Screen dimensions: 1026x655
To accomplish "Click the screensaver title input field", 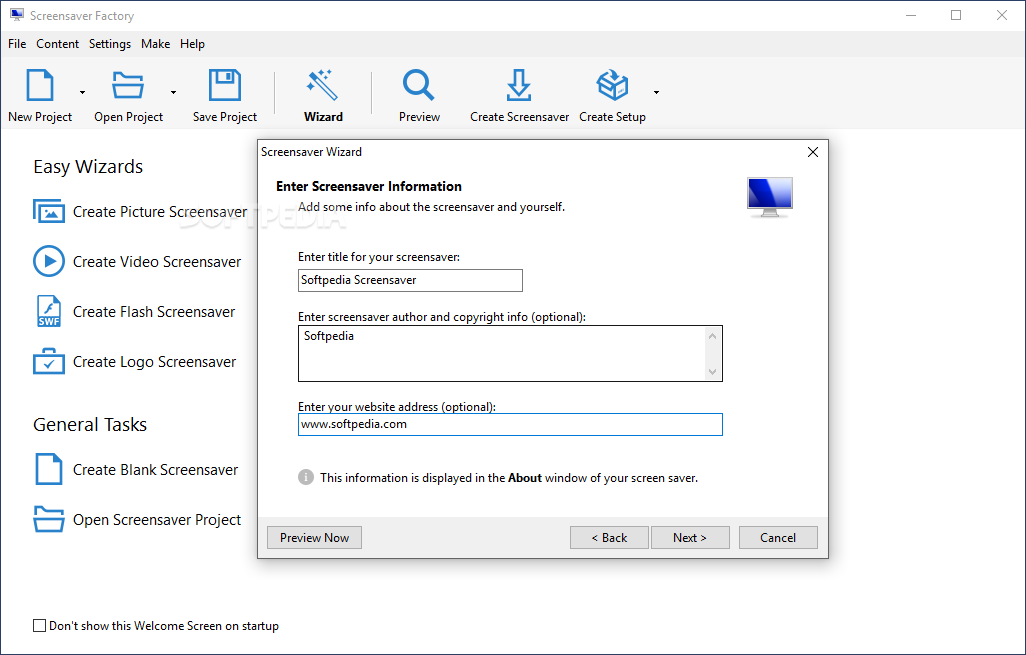I will 410,280.
